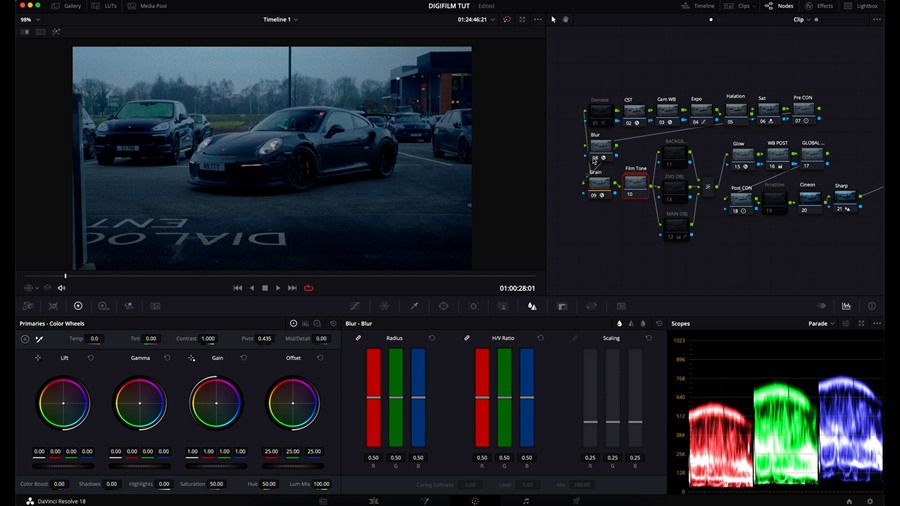Open the Tracker palette icon

pyautogui.click(x=474, y=306)
